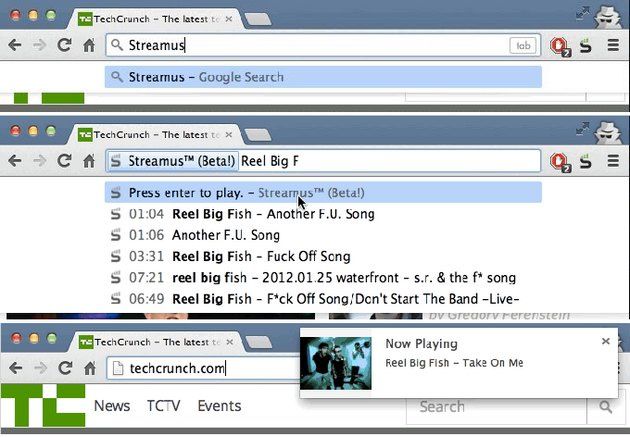This screenshot has width=630, height=437.
Task: Click home icon in top browser window
Action: point(89,45)
